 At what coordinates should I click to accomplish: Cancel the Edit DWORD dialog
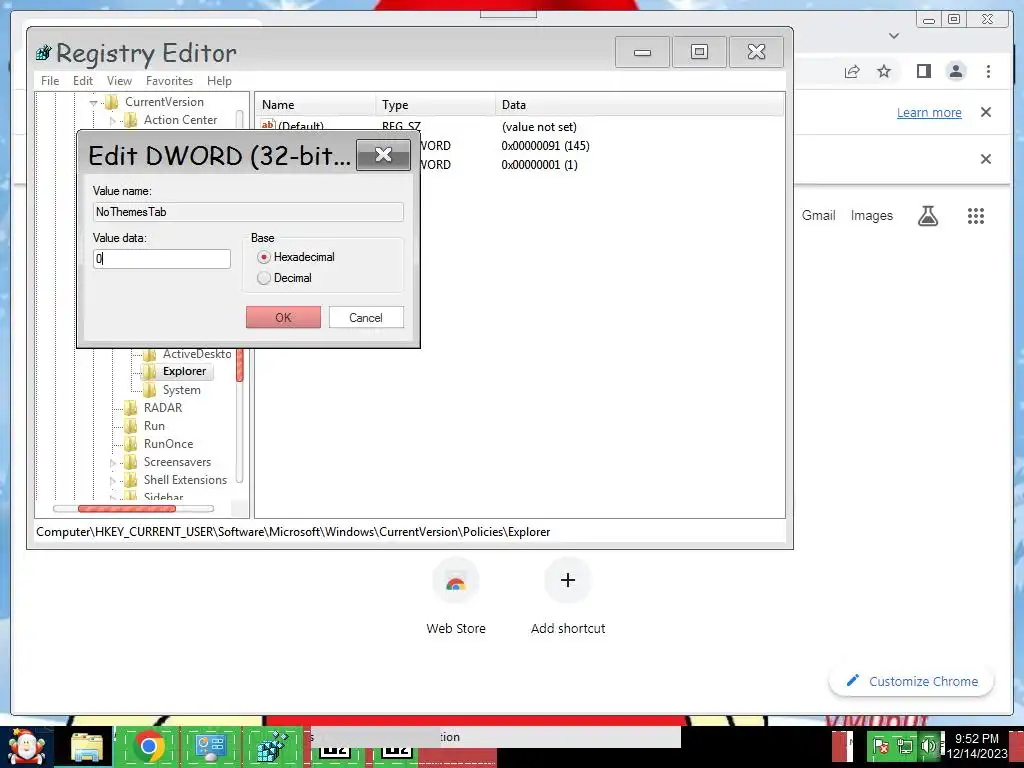pos(366,317)
